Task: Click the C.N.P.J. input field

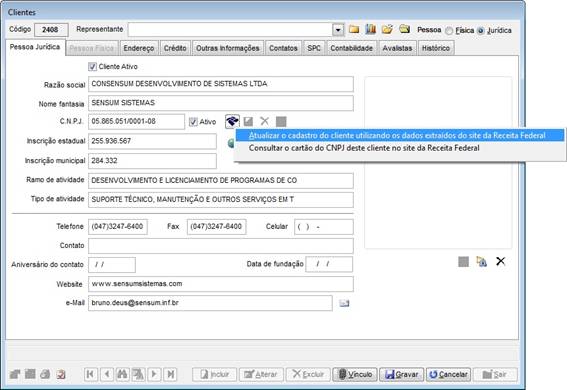Action: [136, 121]
